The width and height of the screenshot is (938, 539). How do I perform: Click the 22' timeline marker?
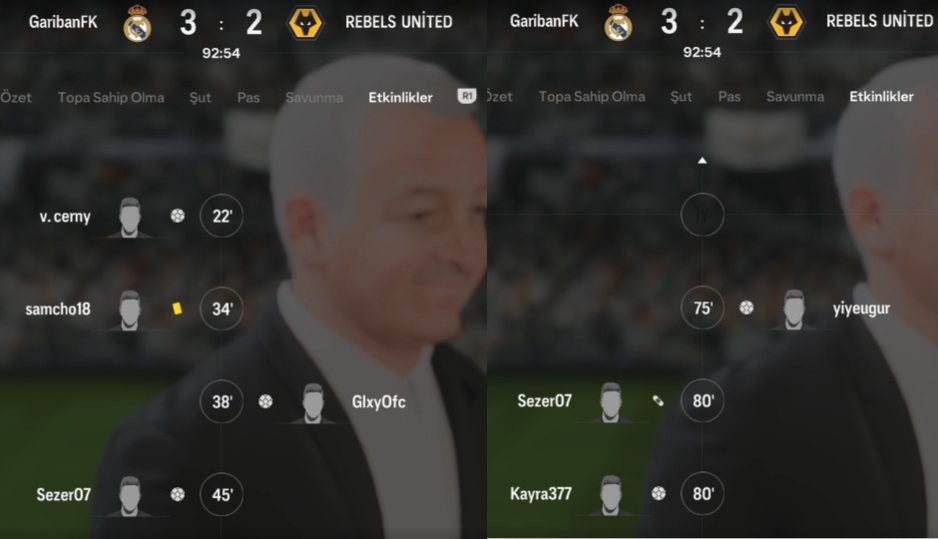pos(221,216)
